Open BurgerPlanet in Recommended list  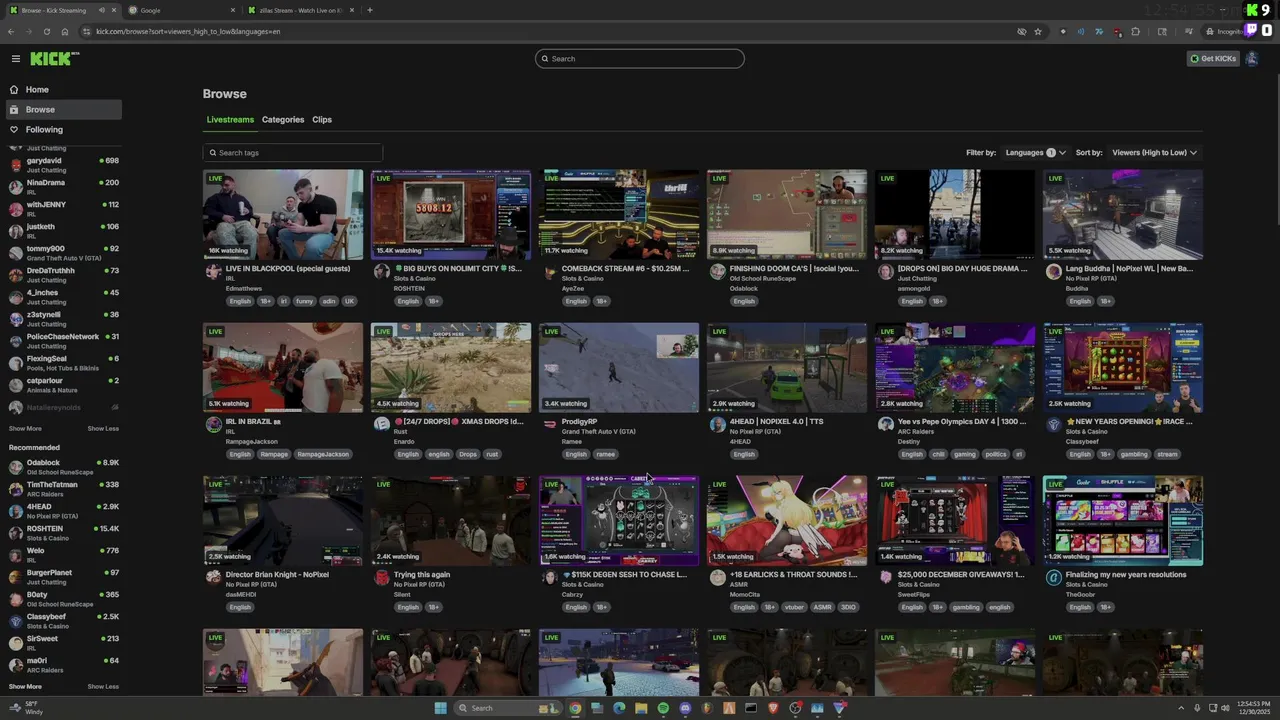pyautogui.click(x=64, y=577)
